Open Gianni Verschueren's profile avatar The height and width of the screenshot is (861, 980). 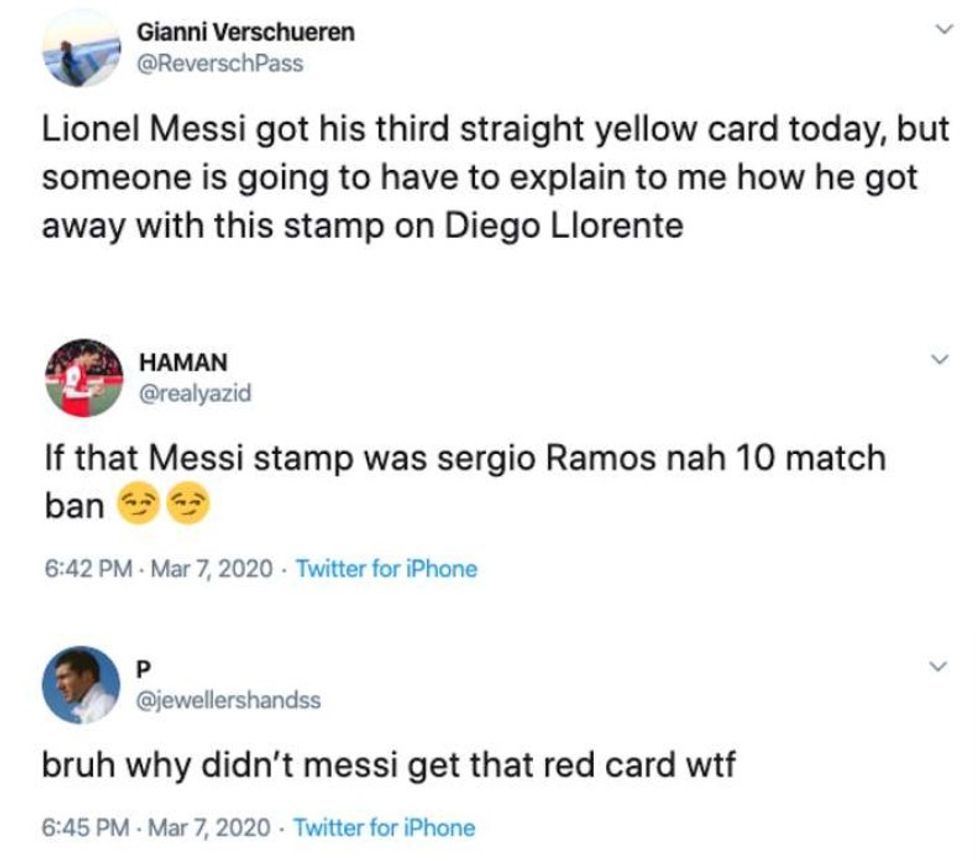84,46
